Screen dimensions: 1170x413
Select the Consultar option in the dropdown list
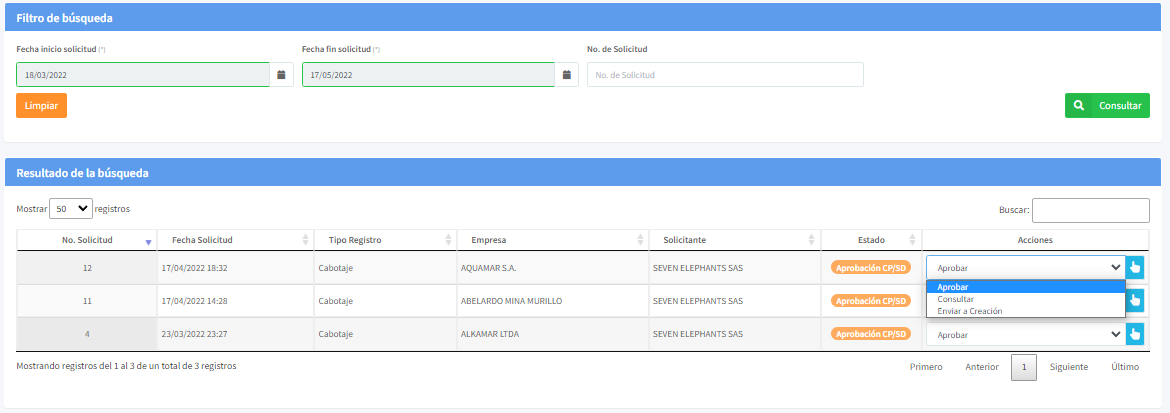[956, 299]
